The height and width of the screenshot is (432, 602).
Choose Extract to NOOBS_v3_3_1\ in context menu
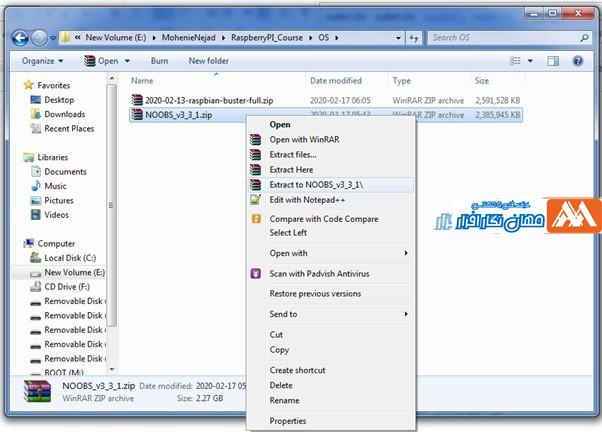(316, 185)
